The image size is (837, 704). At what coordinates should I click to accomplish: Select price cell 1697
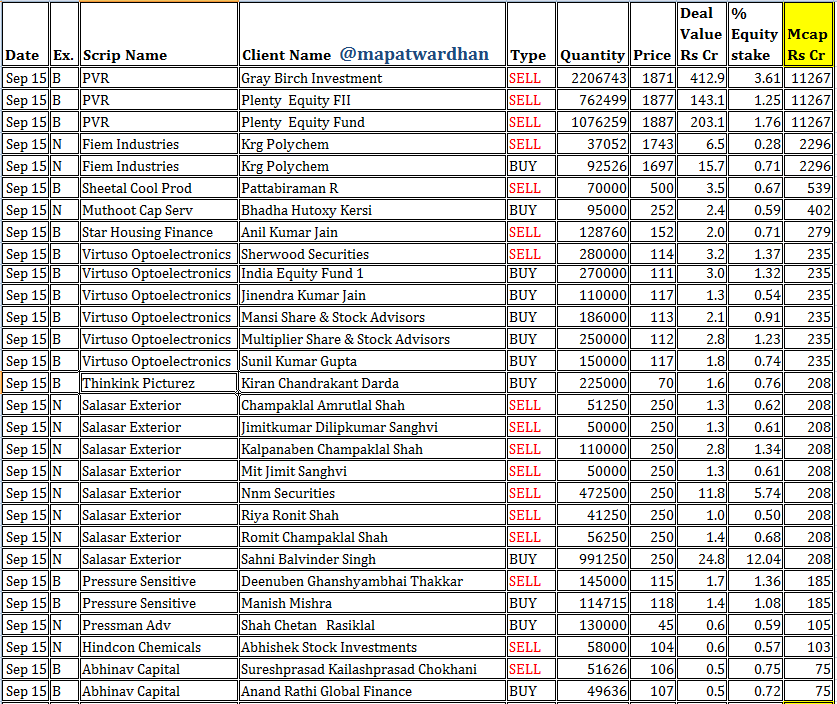click(653, 165)
